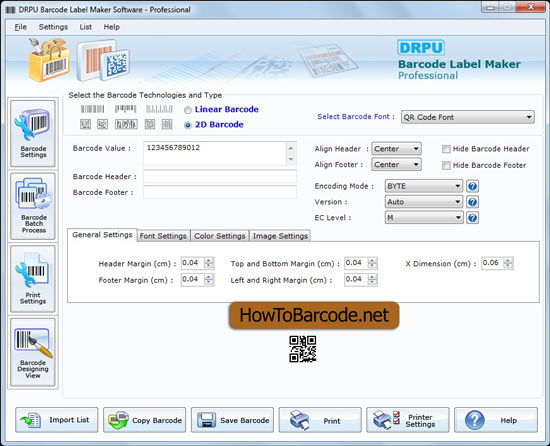The height and width of the screenshot is (446, 550).
Task: Open the Settings menu
Action: click(x=53, y=27)
